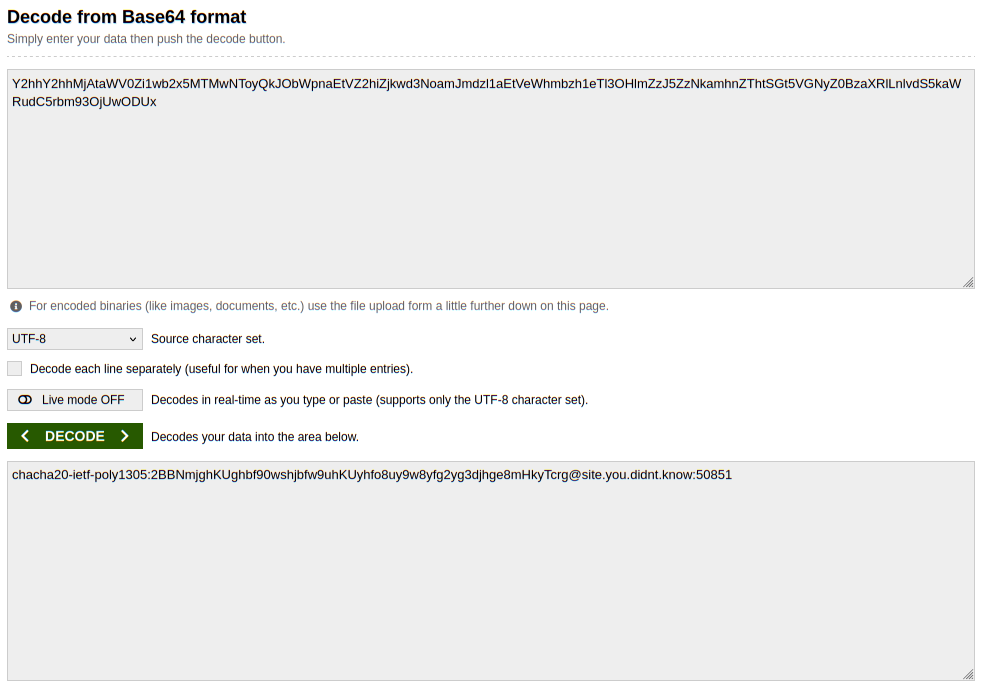Click the arrow of the UTF-8 combo box
The image size is (982, 686).
tap(133, 339)
